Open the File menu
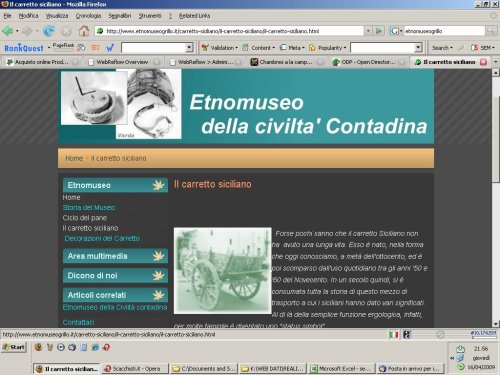This screenshot has height=375, width=500. 7,16
